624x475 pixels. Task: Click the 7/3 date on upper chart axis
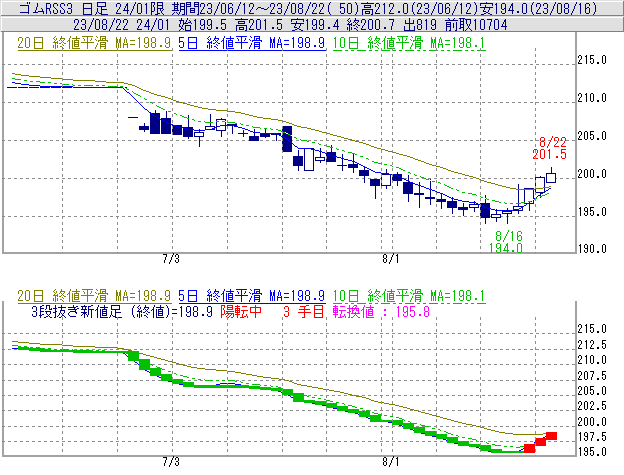171,258
